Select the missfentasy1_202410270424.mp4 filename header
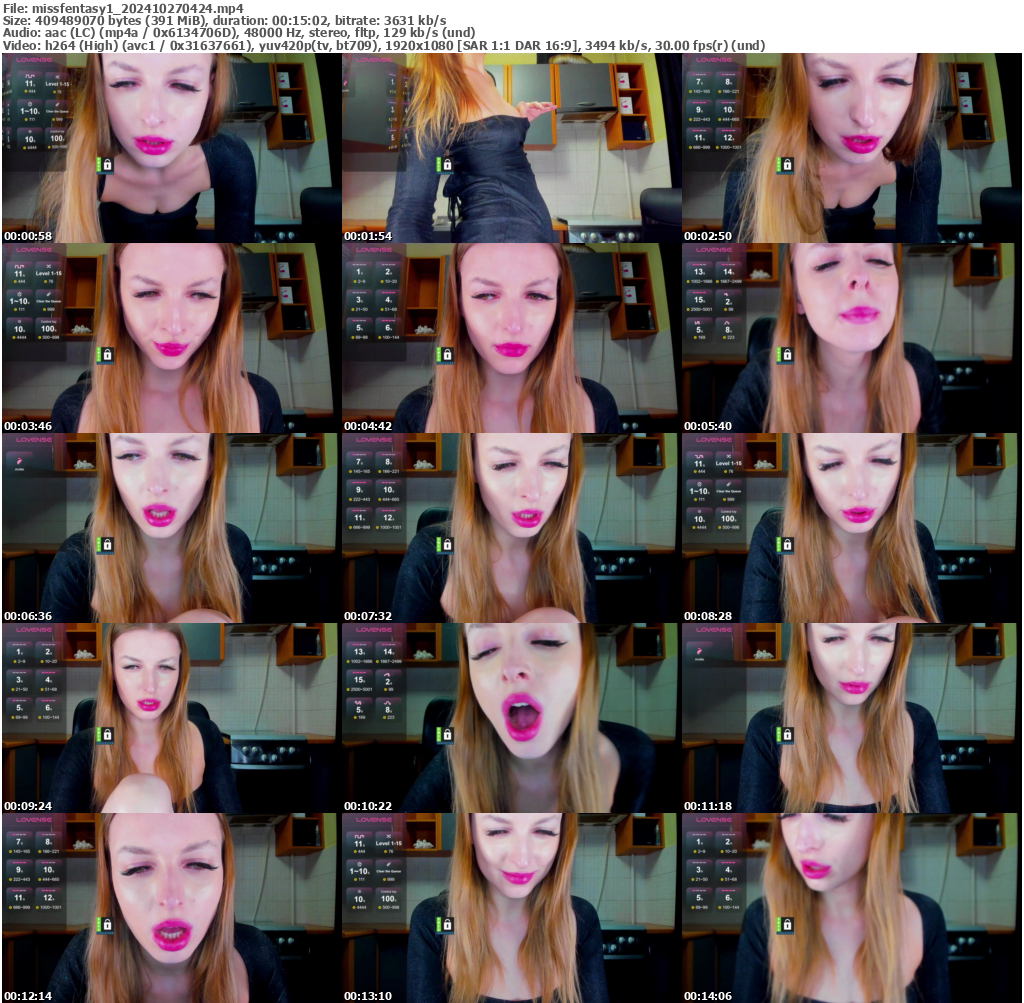 [x=120, y=6]
